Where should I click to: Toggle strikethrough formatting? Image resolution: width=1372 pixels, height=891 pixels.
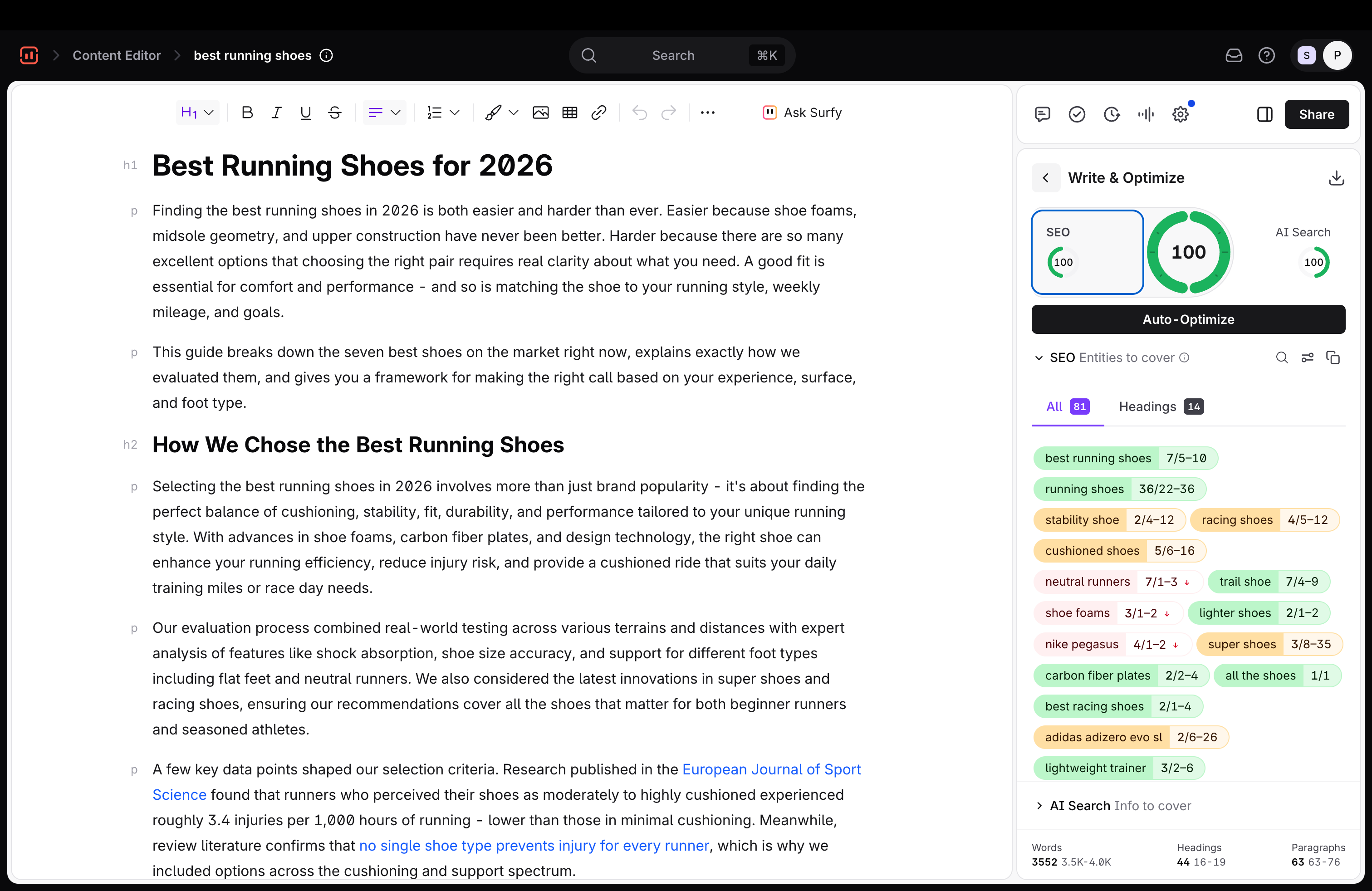335,113
